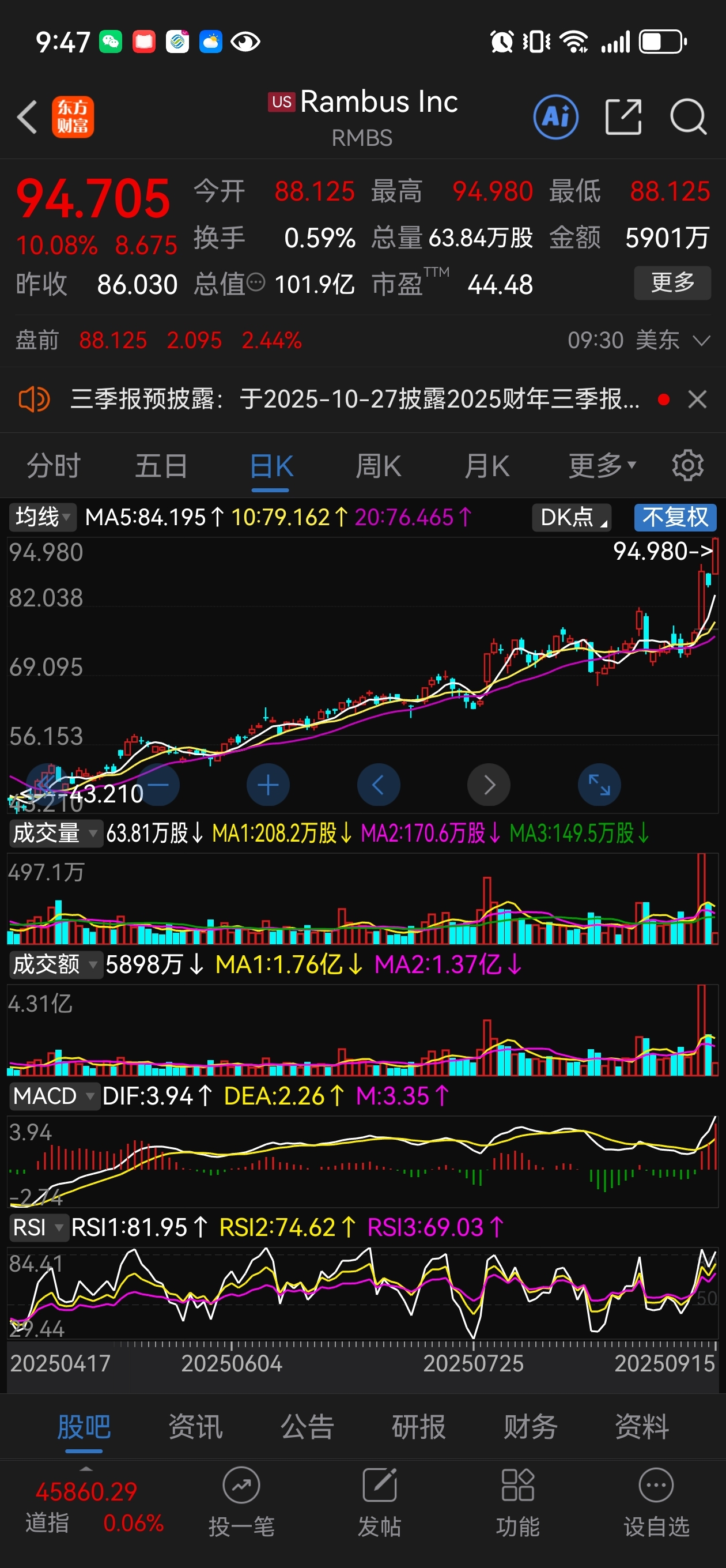
Task: Open the DK点 selector
Action: [x=572, y=518]
